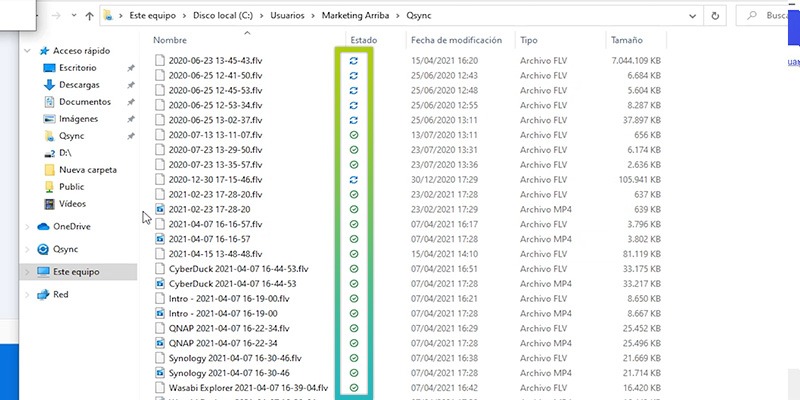
Task: Select file 2020-07-23 13-35-57.flv
Action: (x=215, y=165)
